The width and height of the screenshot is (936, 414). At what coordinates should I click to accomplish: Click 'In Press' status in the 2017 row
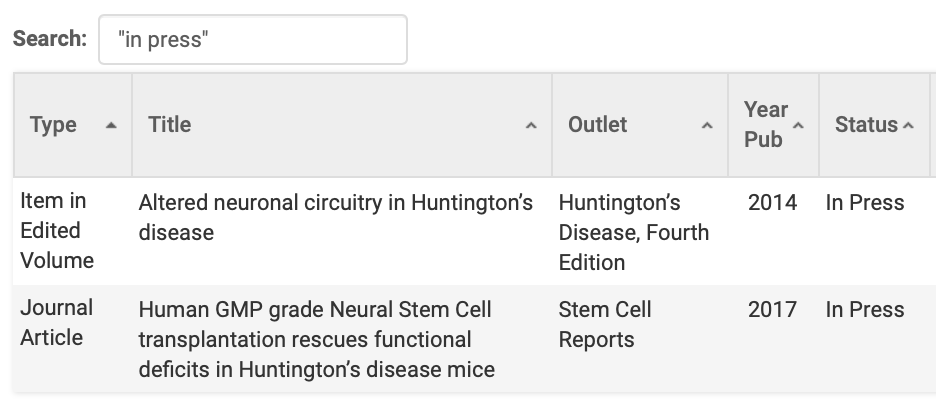[x=864, y=310]
